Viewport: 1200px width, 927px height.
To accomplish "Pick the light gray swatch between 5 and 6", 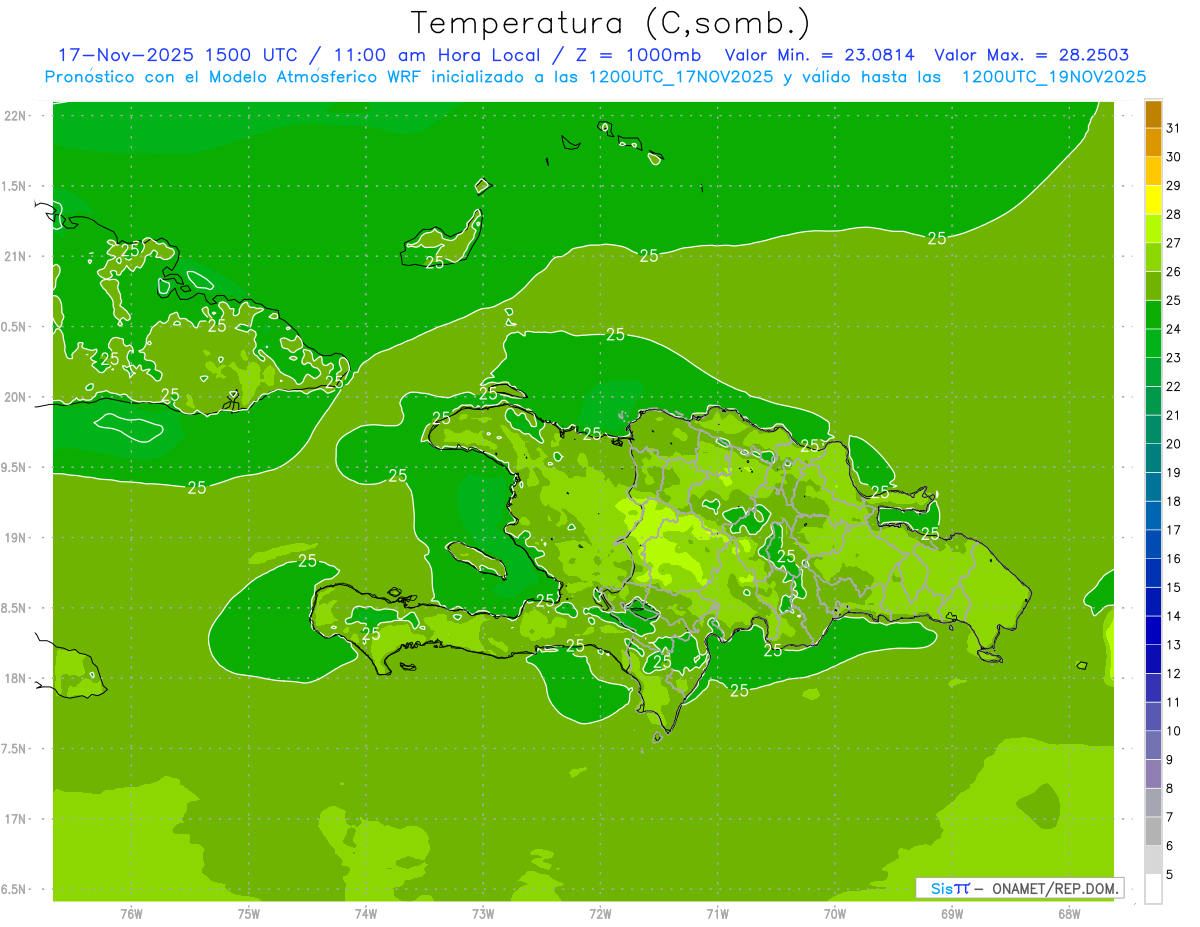I will [x=1153, y=860].
